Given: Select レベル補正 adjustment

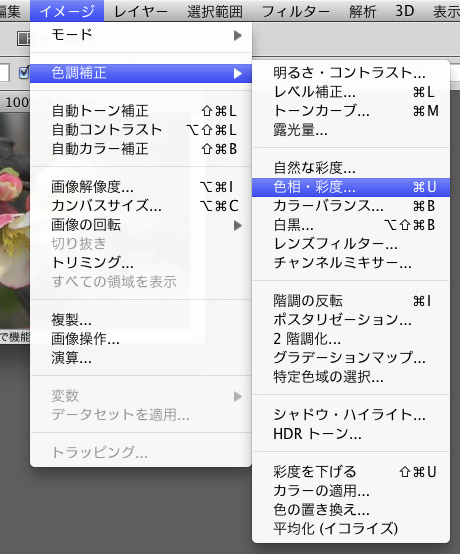Looking at the screenshot, I should coord(351,92).
